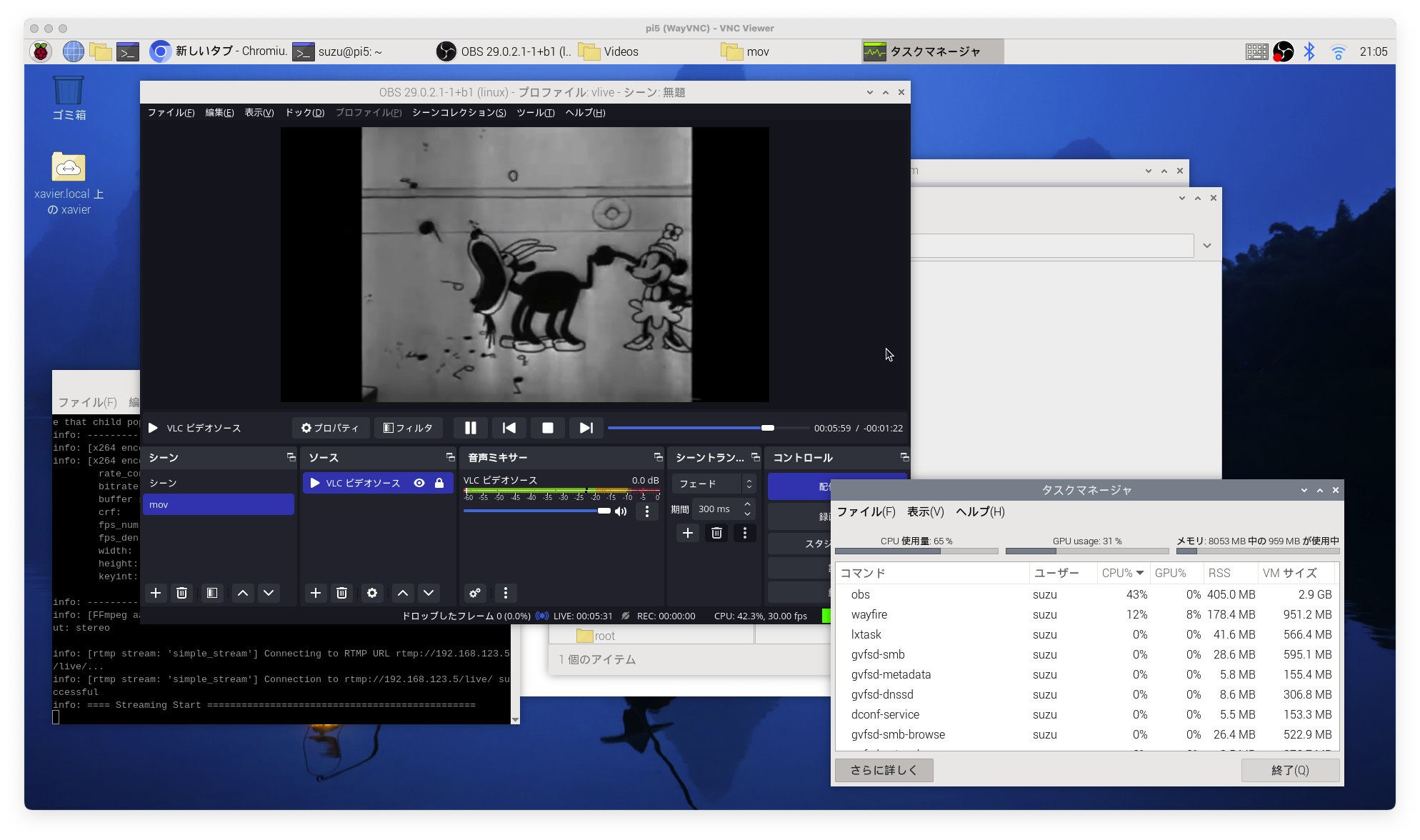Screen dimensions: 1420x840
Task: Toggle the lock on VLC ビデオソース
Action: 439,483
